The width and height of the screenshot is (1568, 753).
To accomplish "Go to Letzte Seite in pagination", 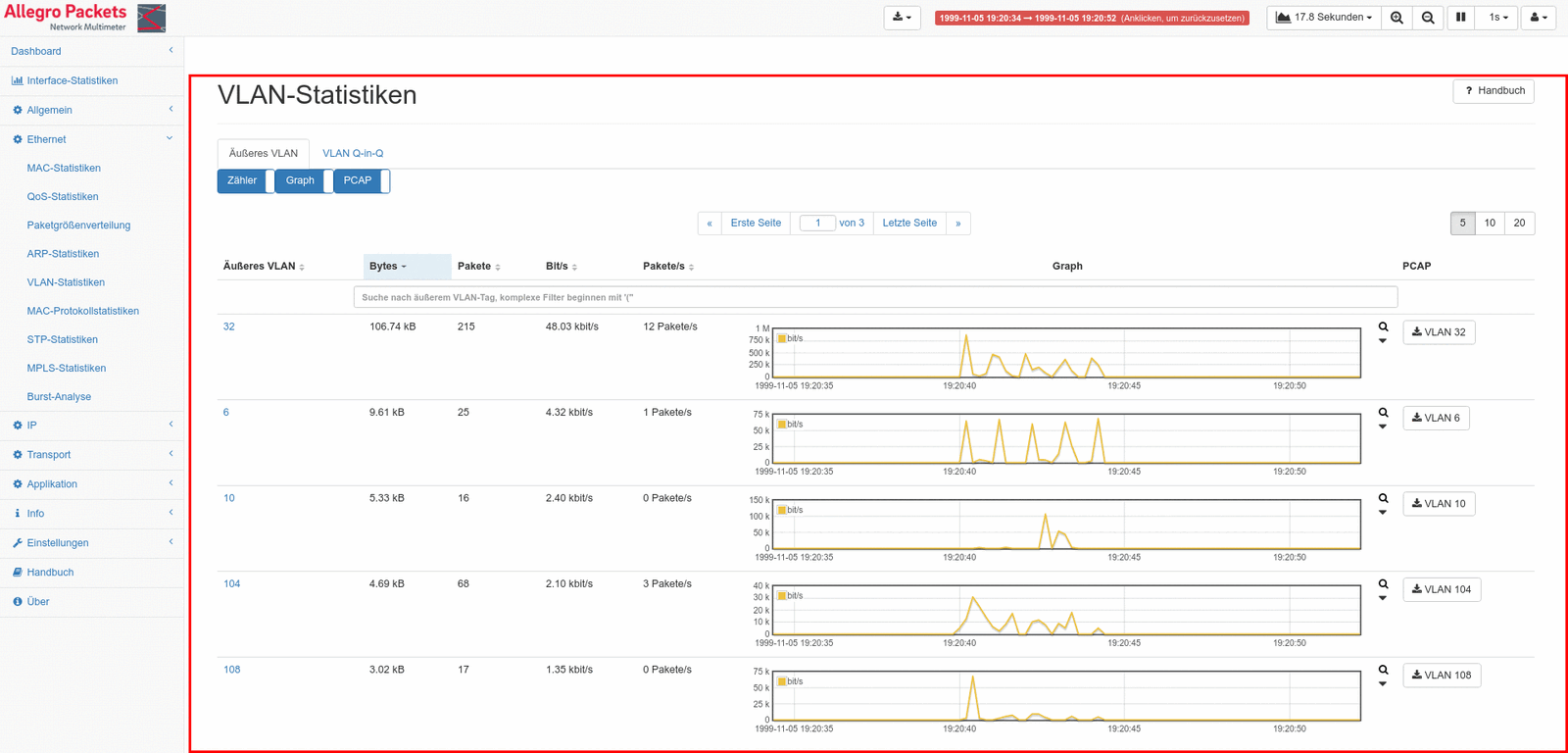I will point(908,224).
